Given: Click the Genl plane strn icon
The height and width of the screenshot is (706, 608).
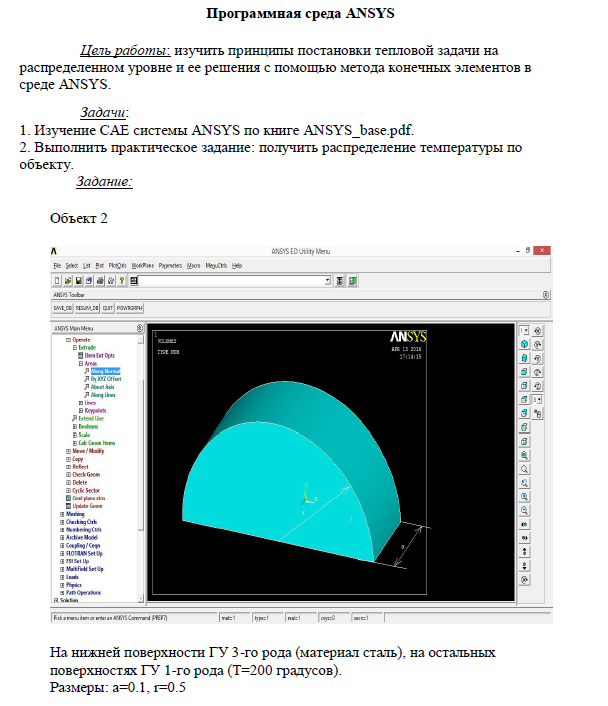Looking at the screenshot, I should click(68, 498).
